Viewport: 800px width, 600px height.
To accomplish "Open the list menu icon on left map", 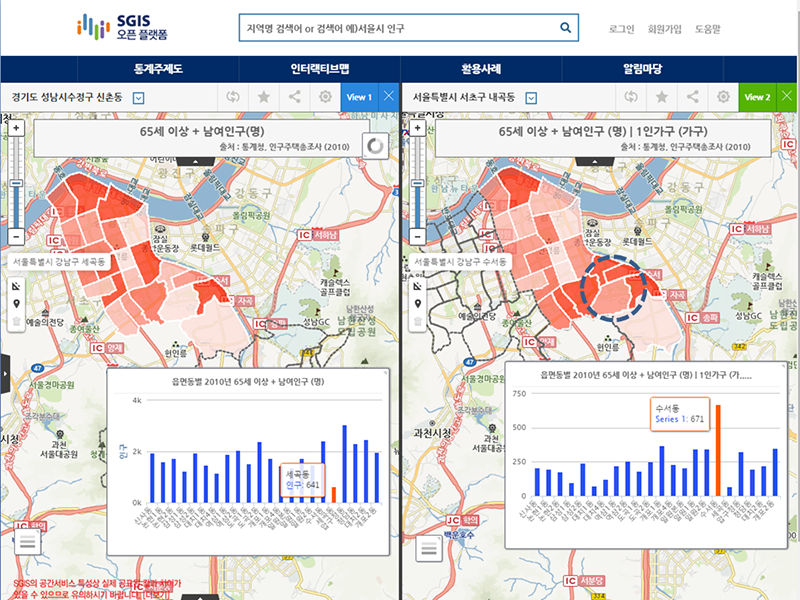I will [27, 545].
